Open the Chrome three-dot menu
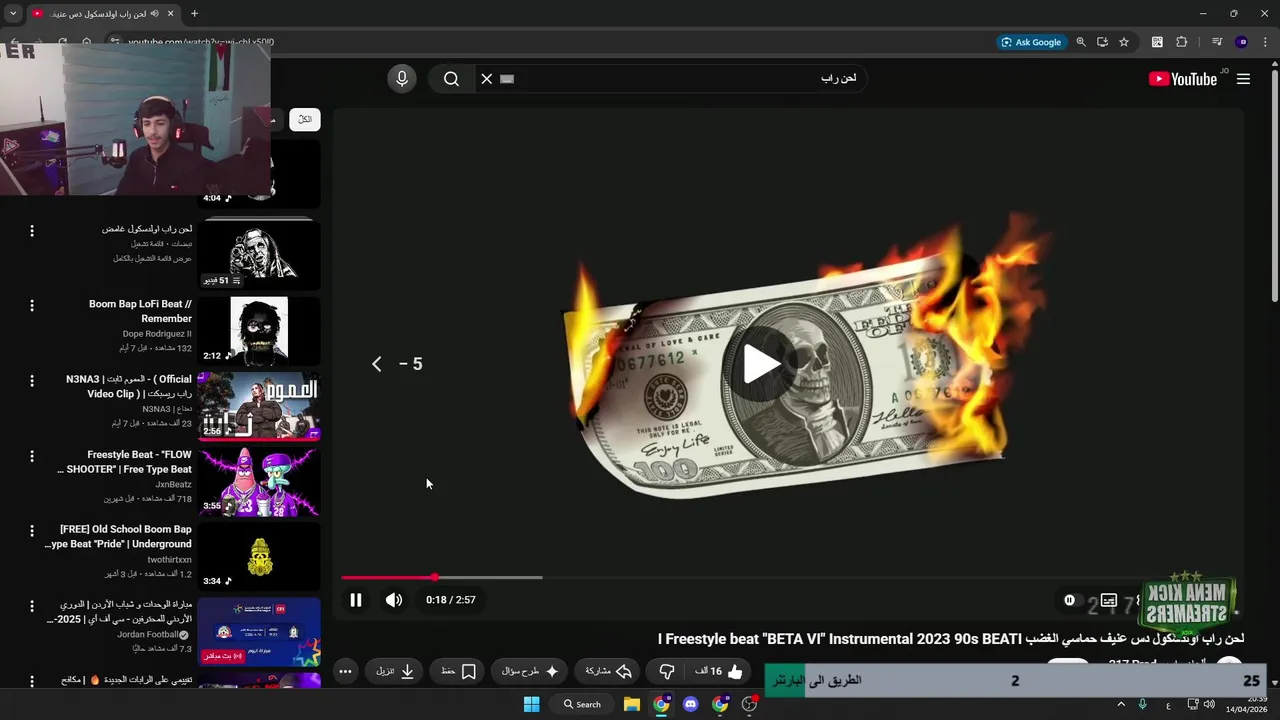 1264,42
